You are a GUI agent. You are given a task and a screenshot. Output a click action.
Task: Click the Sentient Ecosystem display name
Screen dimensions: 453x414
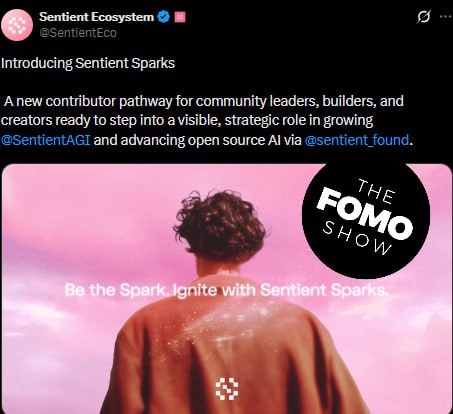(97, 17)
